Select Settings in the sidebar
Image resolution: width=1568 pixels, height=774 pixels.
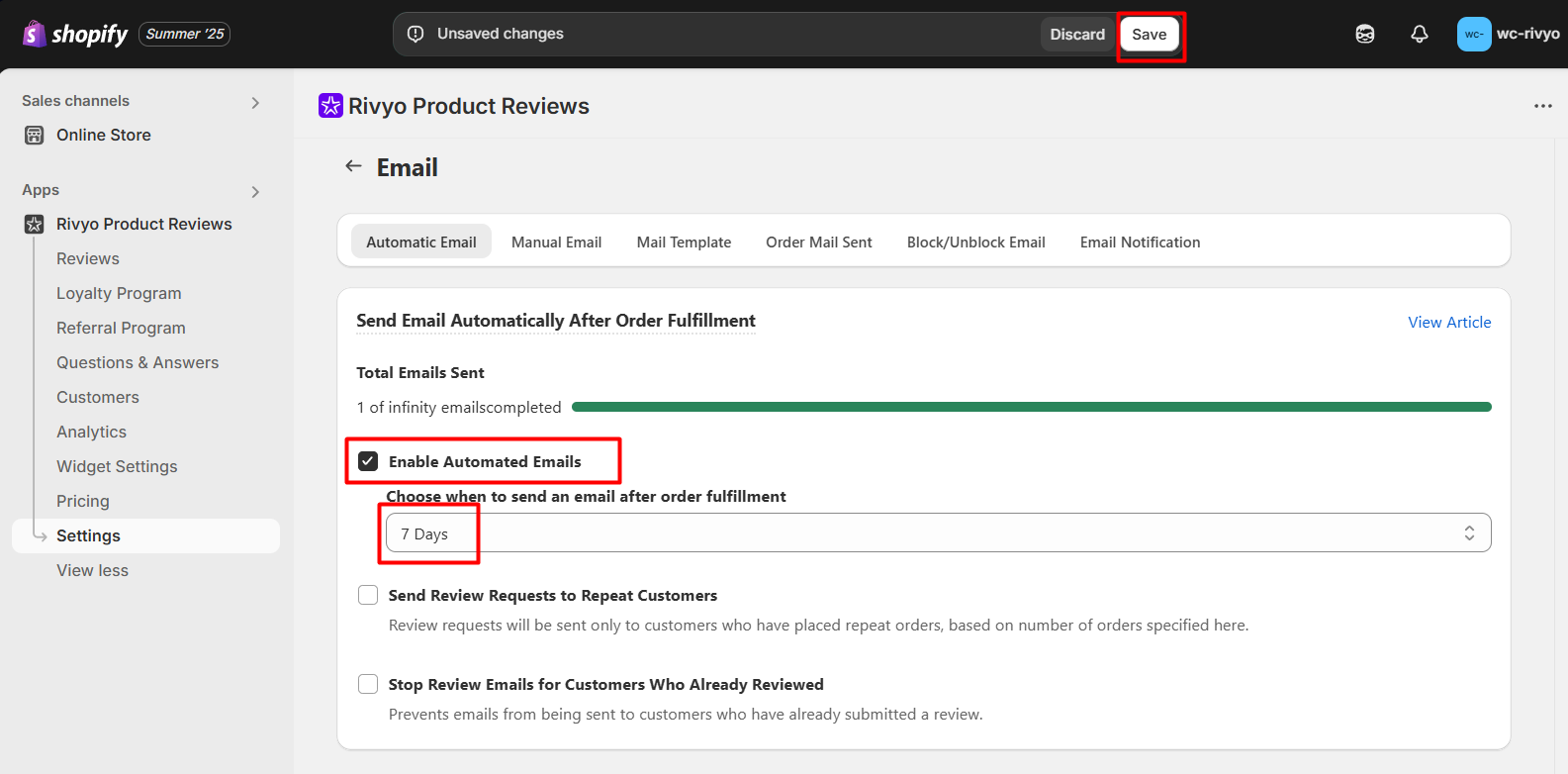pos(145,536)
